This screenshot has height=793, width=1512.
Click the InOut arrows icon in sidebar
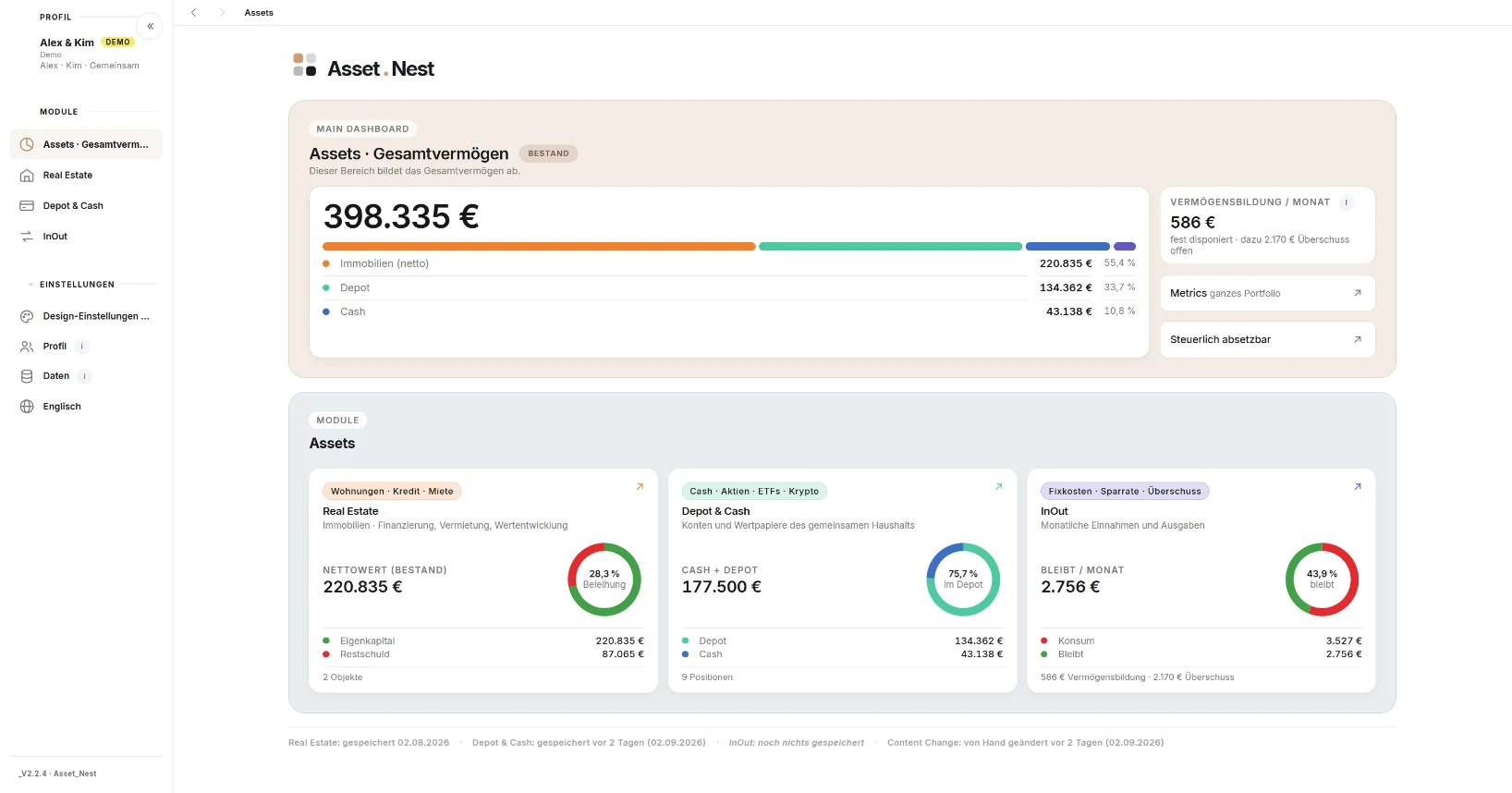[x=27, y=237]
